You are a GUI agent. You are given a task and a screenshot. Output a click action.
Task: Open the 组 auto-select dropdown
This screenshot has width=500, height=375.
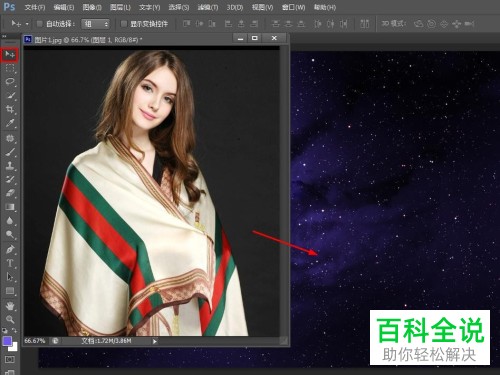tap(95, 24)
